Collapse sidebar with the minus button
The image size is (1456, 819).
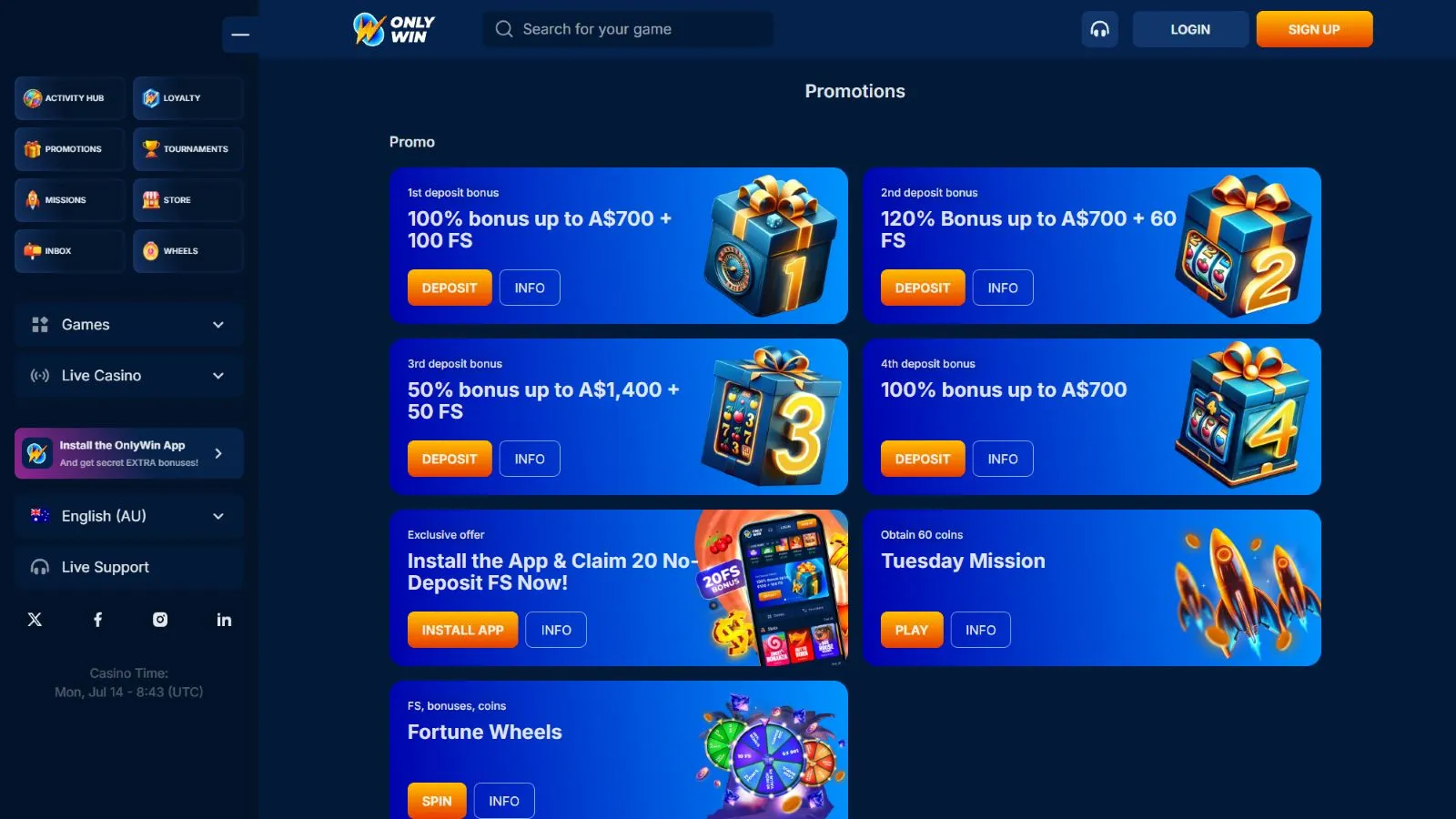coord(240,35)
